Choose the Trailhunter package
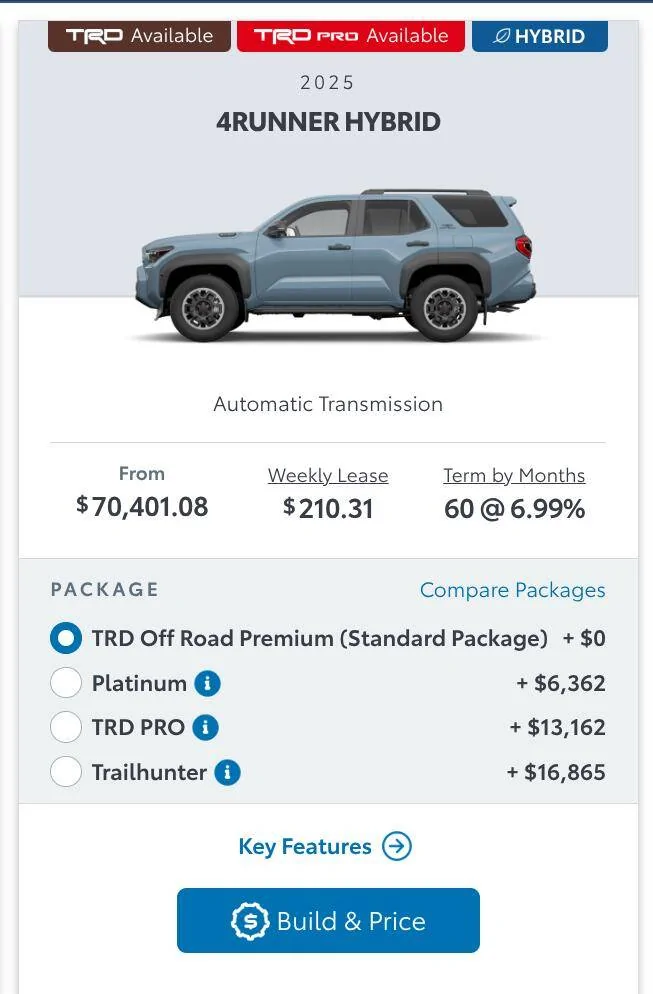 pyautogui.click(x=66, y=772)
